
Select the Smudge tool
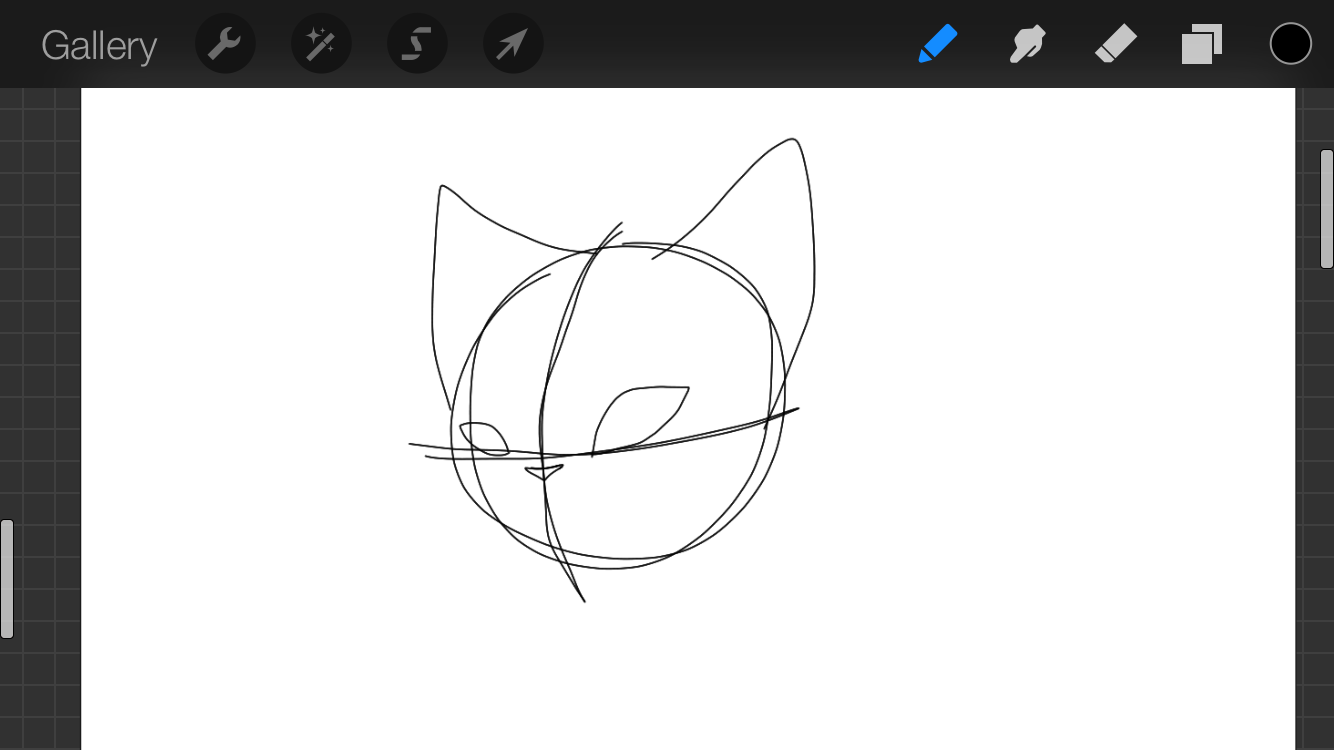click(1027, 44)
